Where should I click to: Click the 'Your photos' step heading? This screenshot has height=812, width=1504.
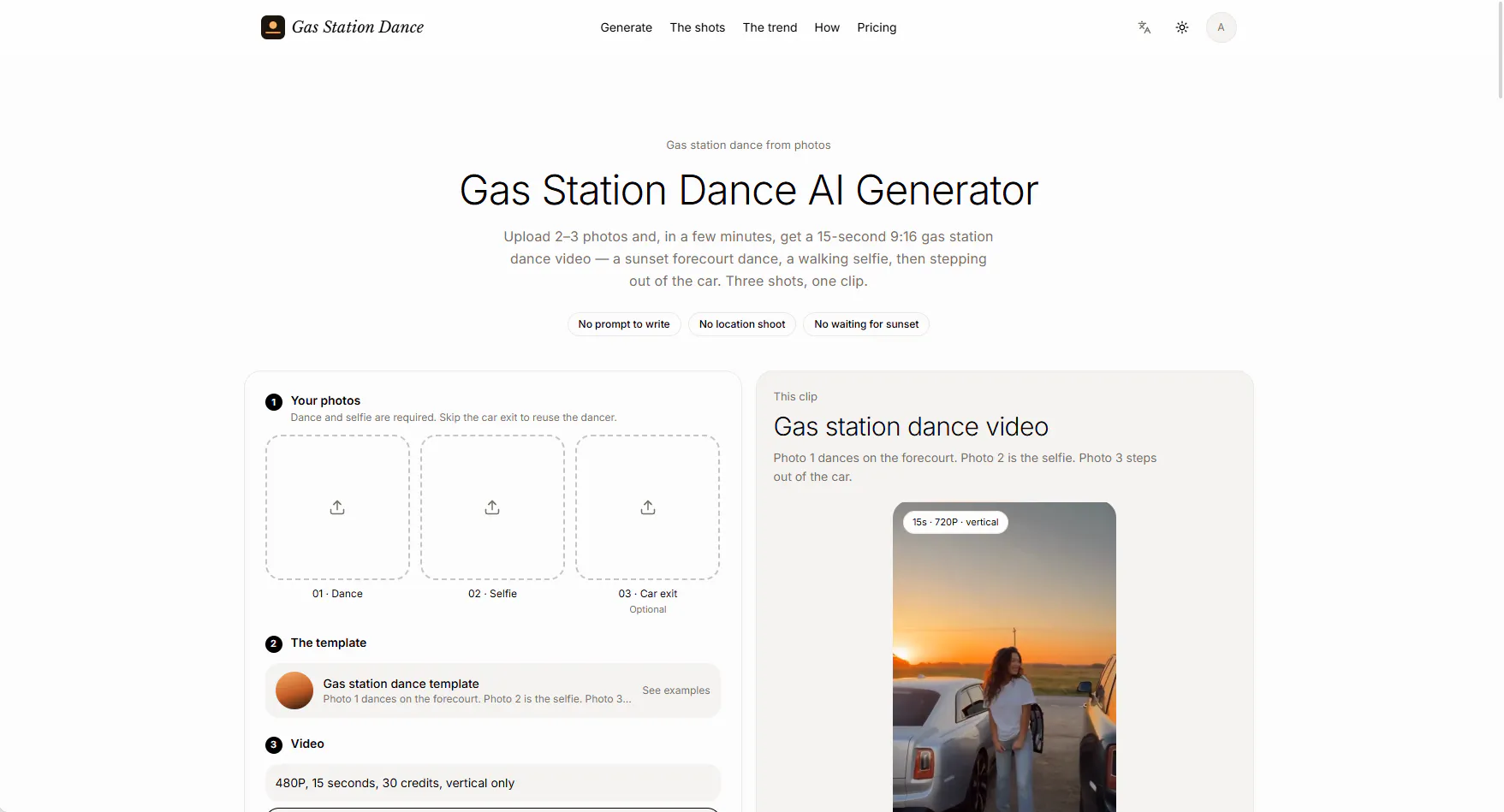[x=325, y=400]
